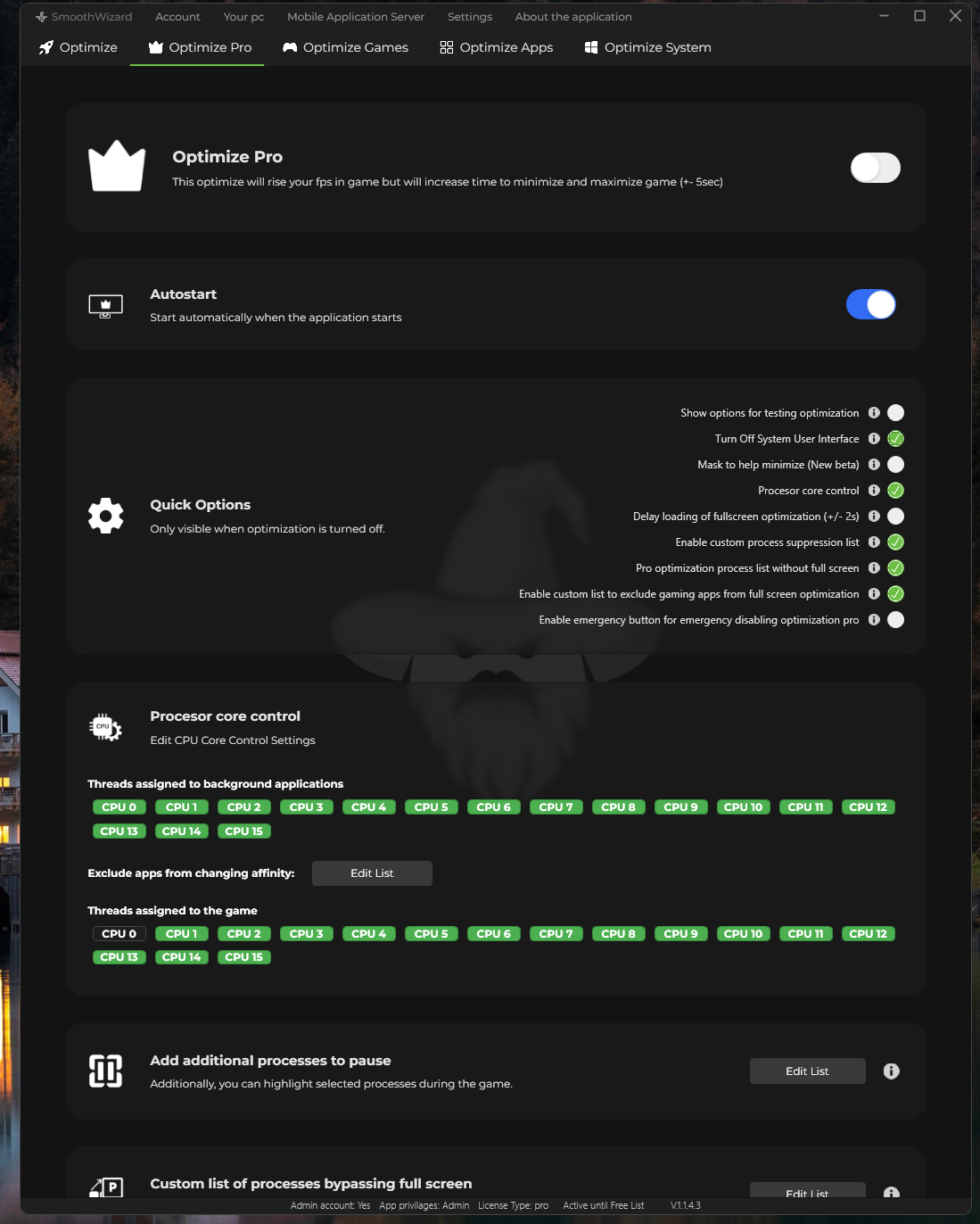Disable the Autostart switch
Image resolution: width=980 pixels, height=1224 pixels.
(x=870, y=304)
